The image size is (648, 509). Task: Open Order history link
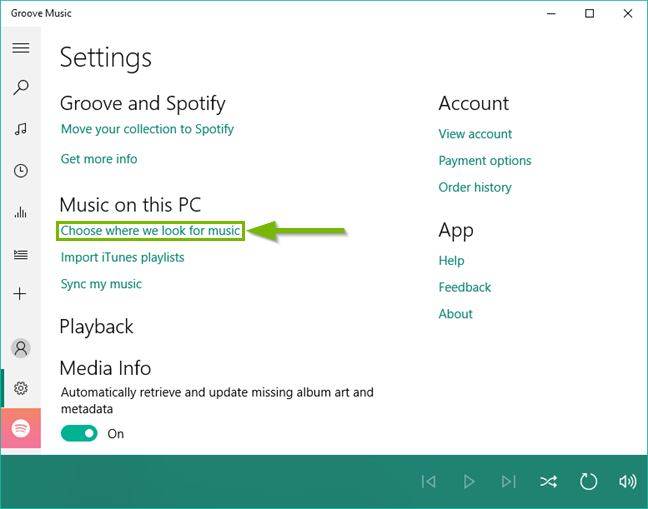pyautogui.click(x=475, y=188)
